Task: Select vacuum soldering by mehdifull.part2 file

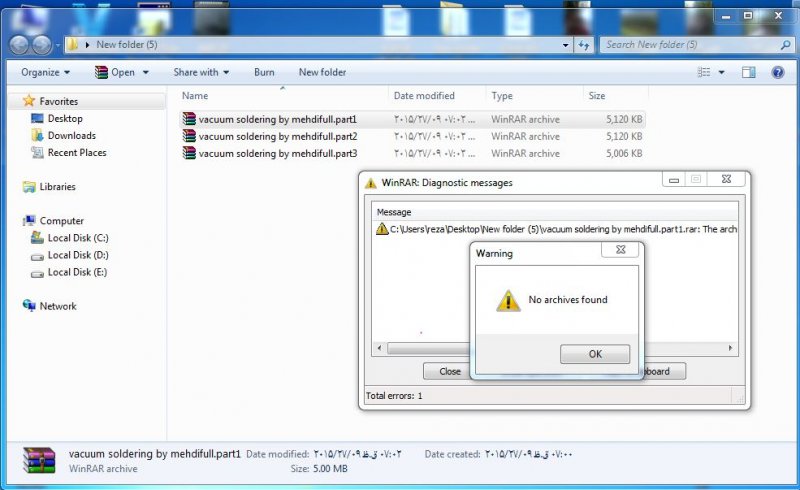Action: pyautogui.click(x=278, y=136)
